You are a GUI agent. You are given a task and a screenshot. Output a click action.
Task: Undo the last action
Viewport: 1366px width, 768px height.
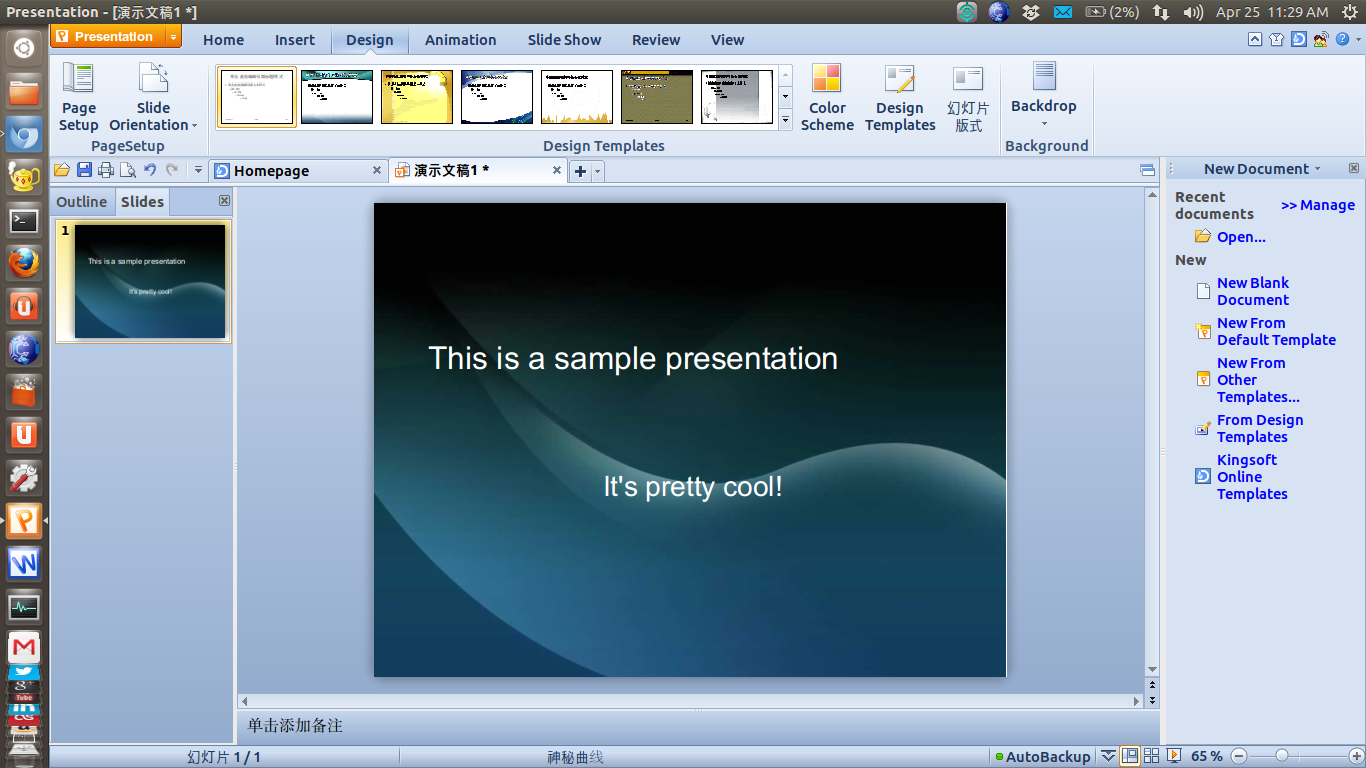pos(150,170)
